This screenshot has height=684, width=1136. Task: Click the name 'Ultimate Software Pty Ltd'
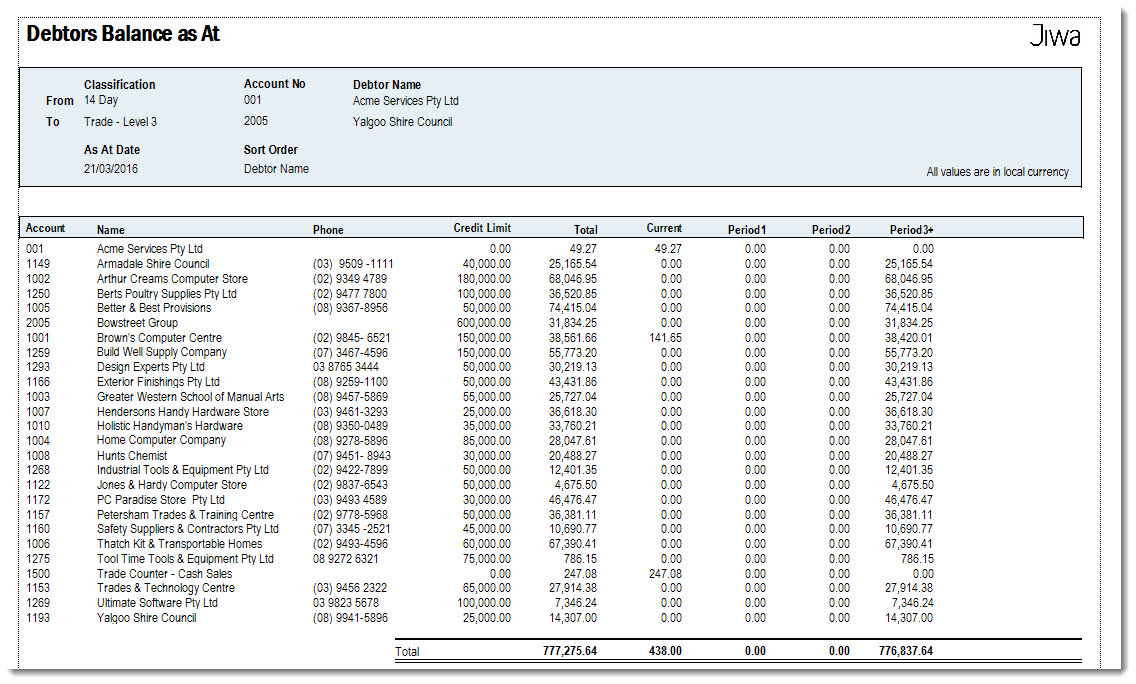157,603
